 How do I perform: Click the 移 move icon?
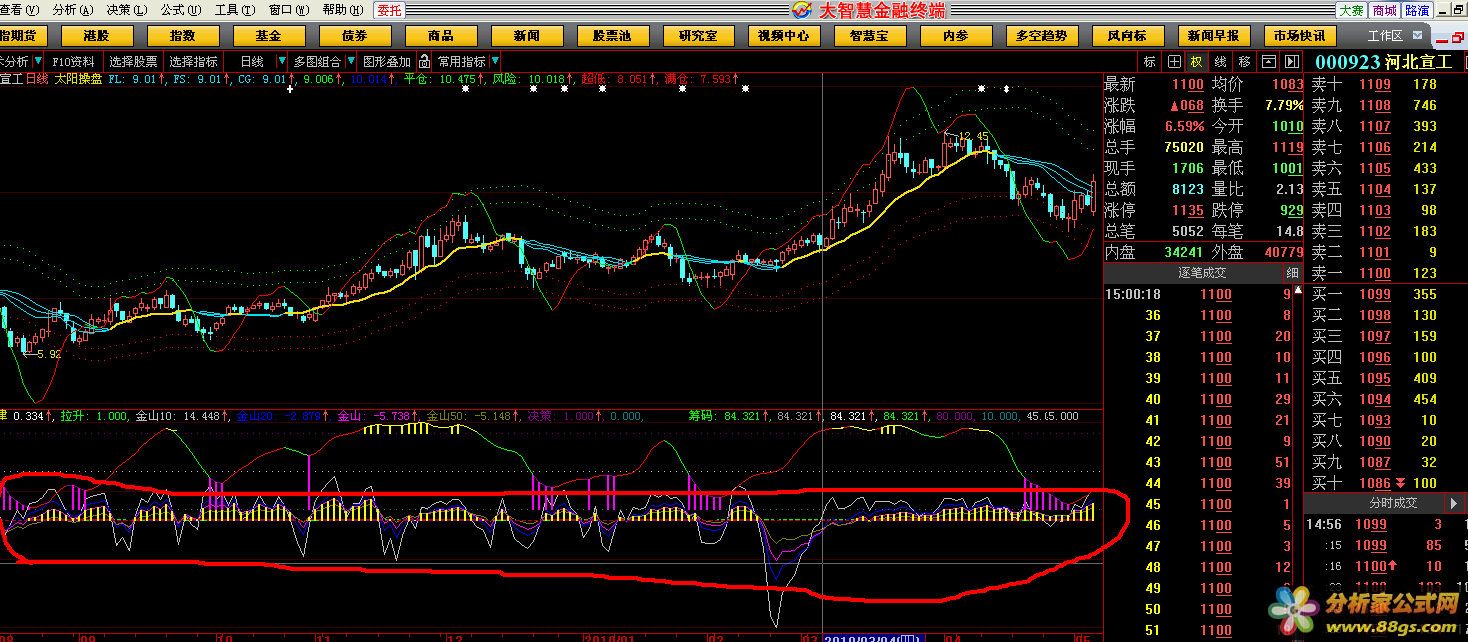(1244, 61)
